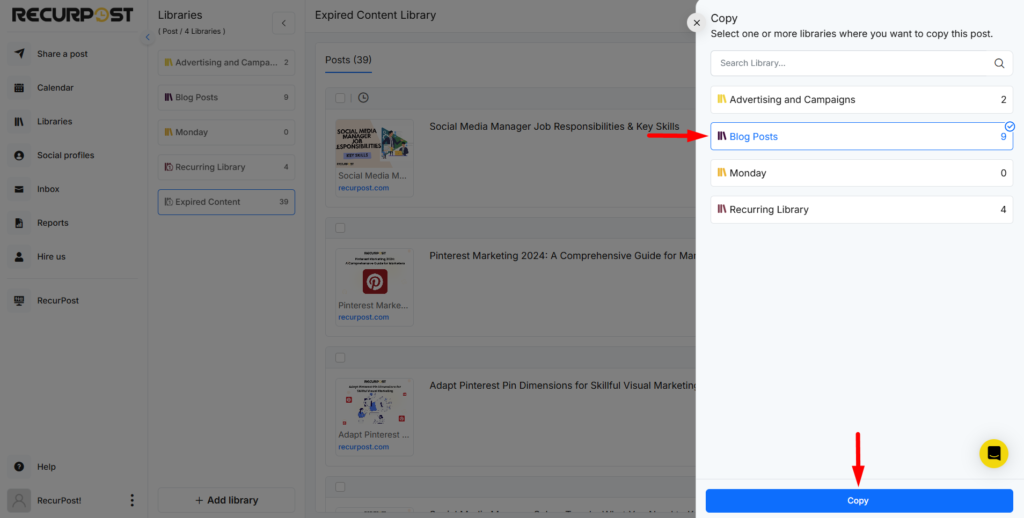This screenshot has height=518, width=1024.
Task: Open the yellow chat support bubble
Action: click(993, 453)
